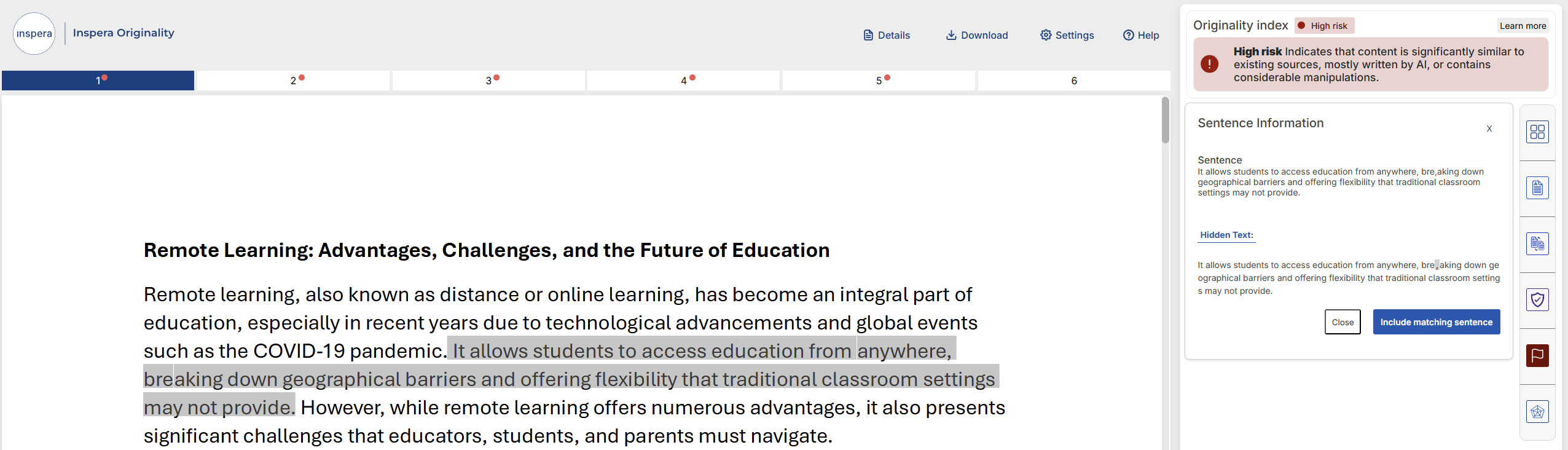Click the Learn more link

pos(1523,26)
